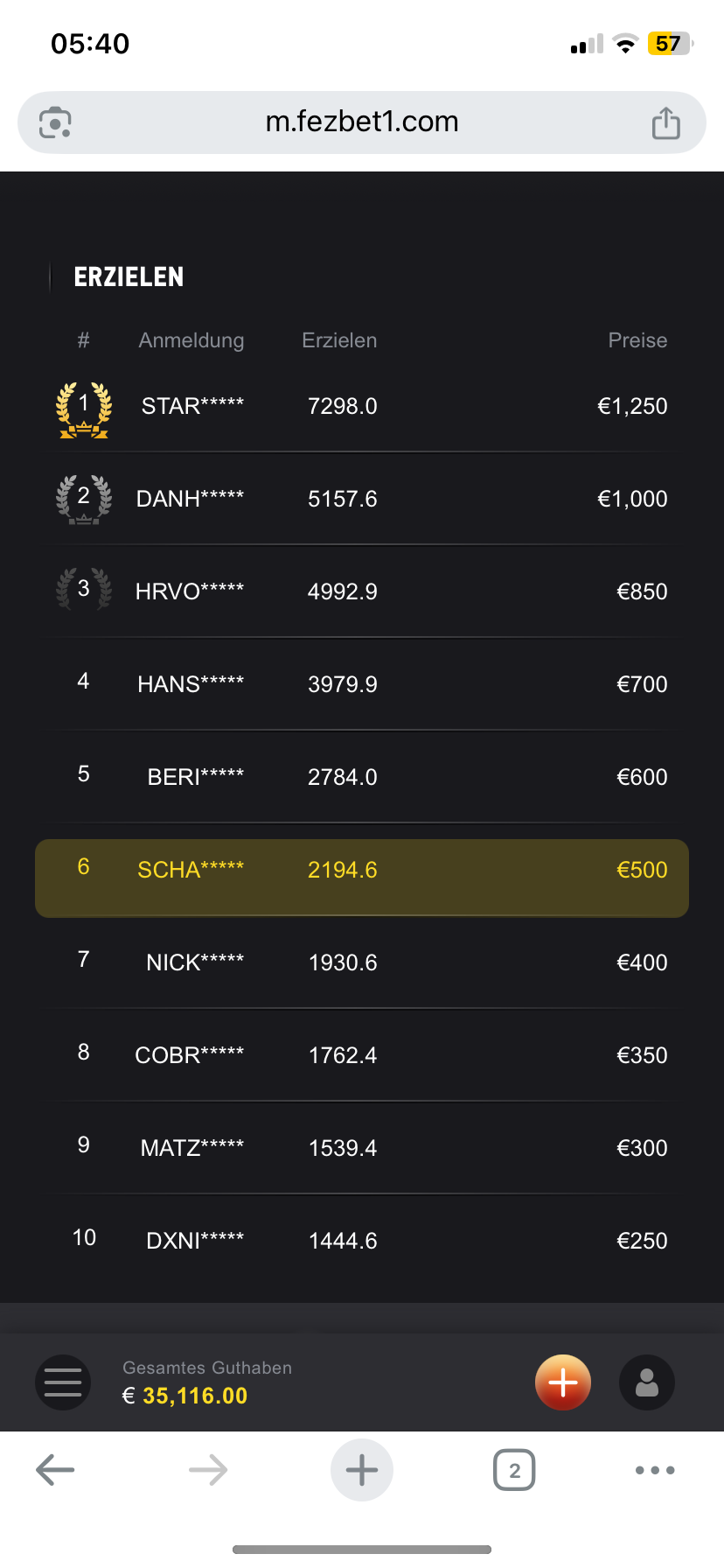Open a new tab with plus button
Viewport: 724px width, 1568px height.
pos(362,1470)
